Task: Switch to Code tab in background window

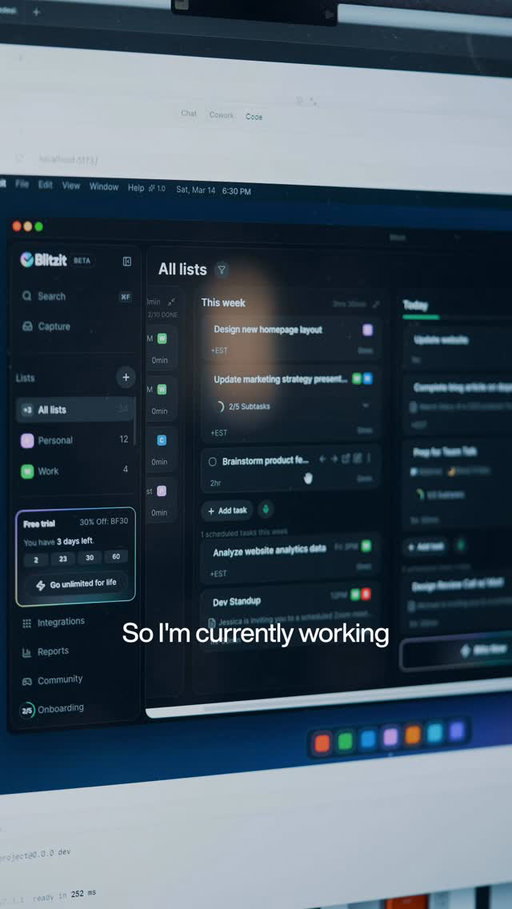Action: 254,117
